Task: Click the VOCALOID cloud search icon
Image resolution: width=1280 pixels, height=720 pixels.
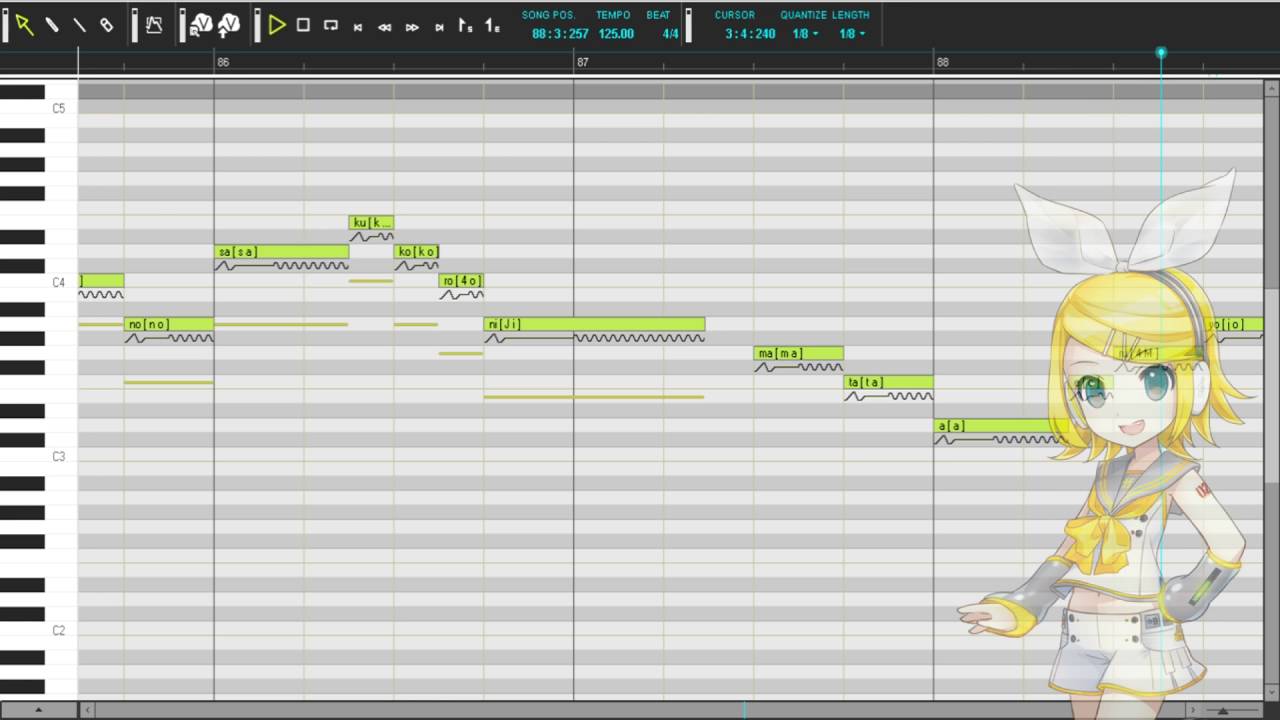Action: [202, 25]
